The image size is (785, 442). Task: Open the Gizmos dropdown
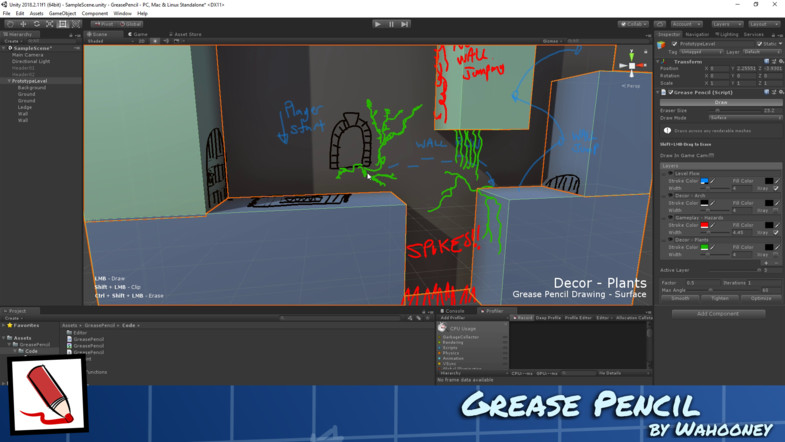[x=552, y=41]
